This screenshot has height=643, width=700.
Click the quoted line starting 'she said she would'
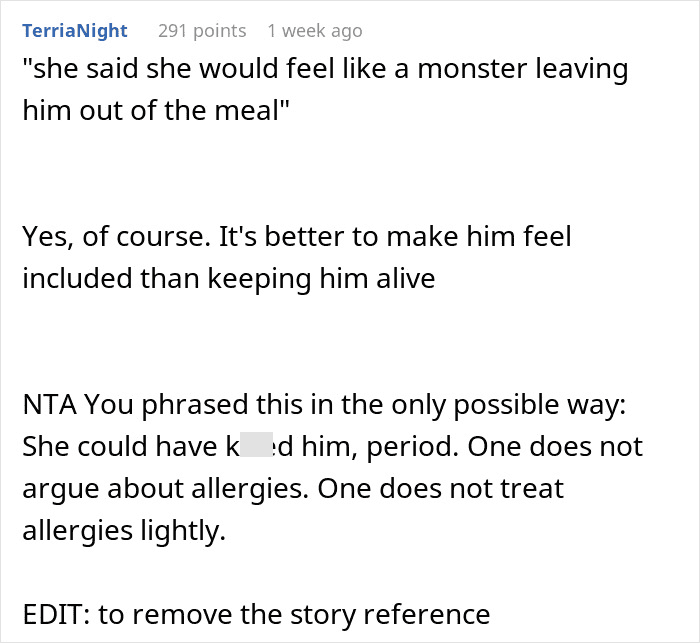pos(325,70)
